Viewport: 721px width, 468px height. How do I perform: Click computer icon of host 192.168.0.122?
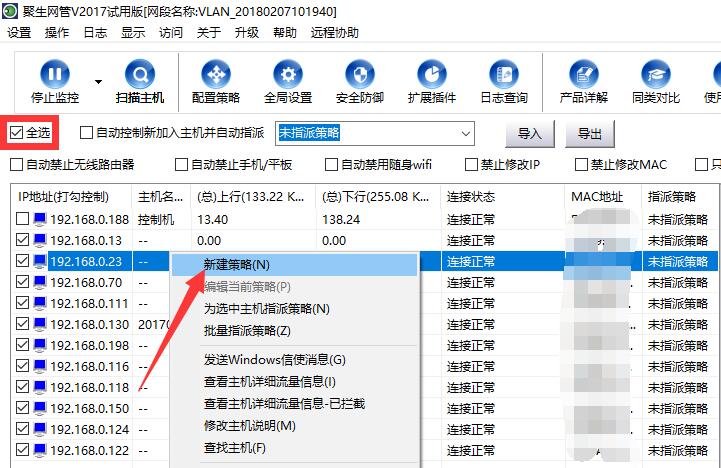[40, 451]
